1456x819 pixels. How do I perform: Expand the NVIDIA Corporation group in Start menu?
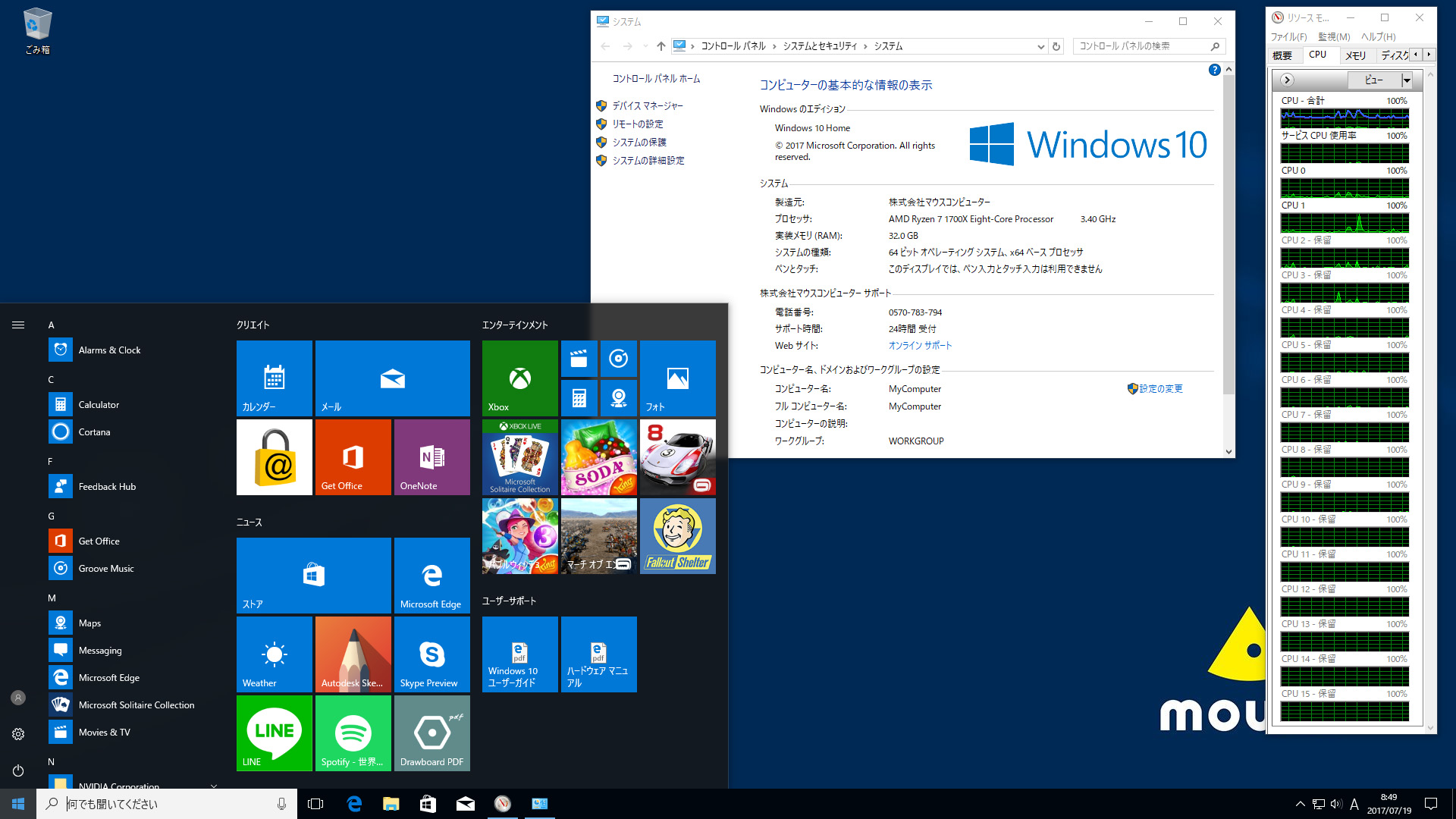click(x=213, y=786)
